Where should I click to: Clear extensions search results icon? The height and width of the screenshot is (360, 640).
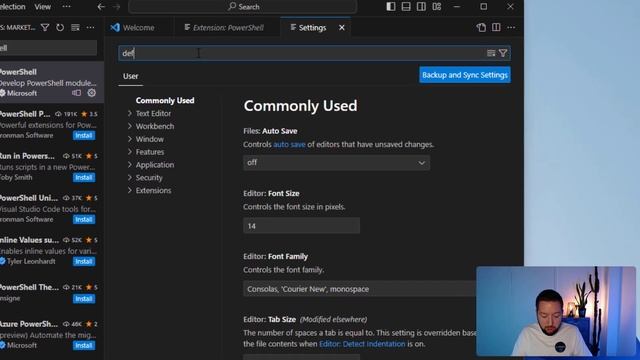coord(75,27)
